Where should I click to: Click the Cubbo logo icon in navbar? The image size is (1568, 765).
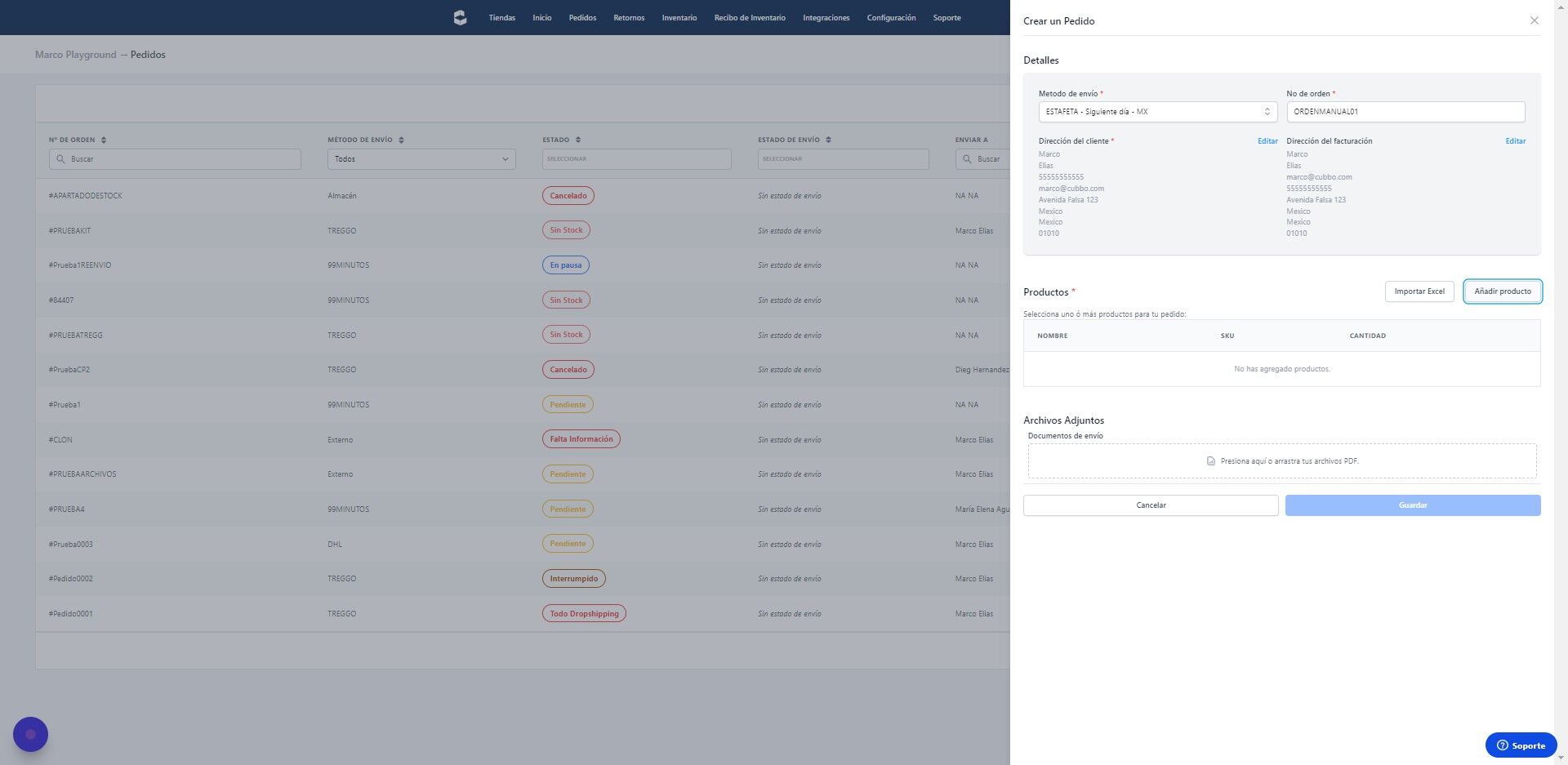(x=460, y=17)
